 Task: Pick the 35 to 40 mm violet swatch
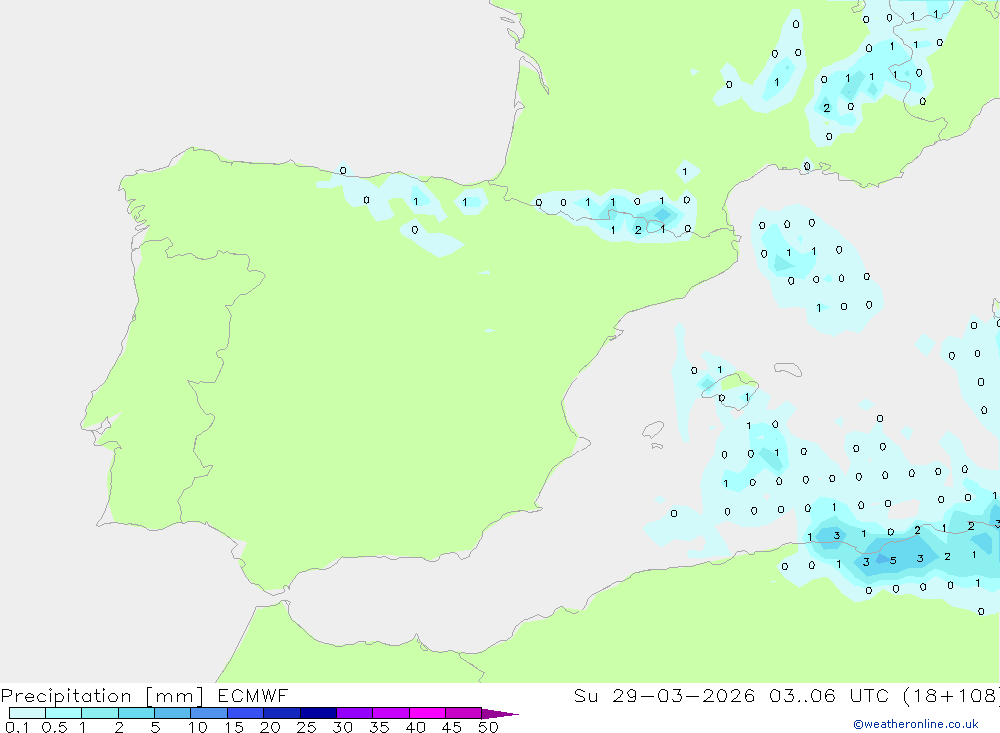[x=390, y=713]
